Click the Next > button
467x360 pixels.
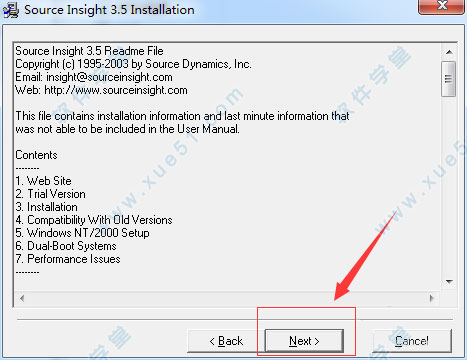[x=304, y=341]
